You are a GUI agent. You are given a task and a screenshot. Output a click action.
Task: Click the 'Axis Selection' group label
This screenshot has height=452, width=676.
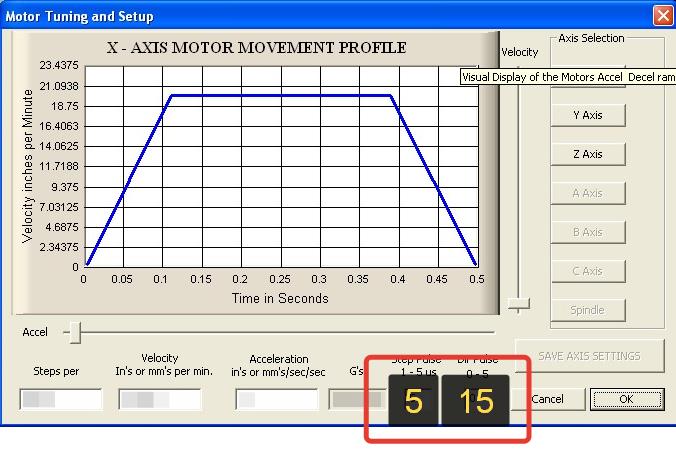(591, 38)
